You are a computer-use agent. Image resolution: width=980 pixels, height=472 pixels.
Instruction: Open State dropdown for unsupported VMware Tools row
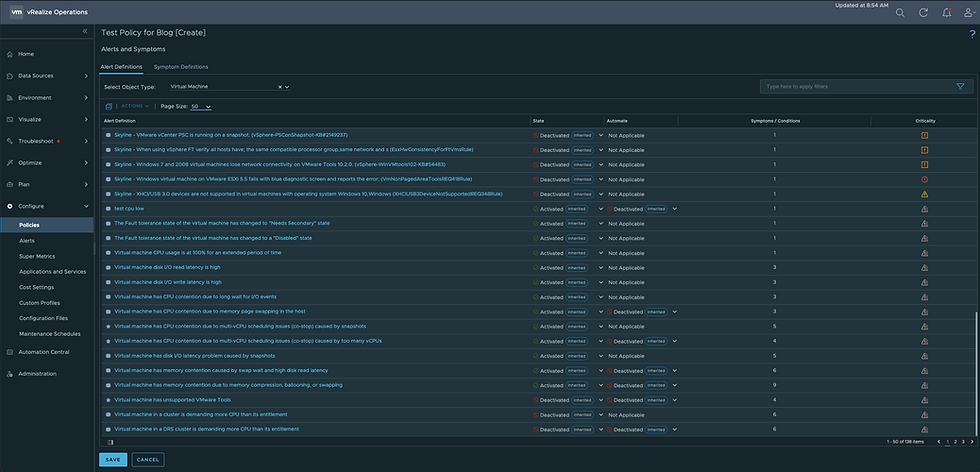601,400
